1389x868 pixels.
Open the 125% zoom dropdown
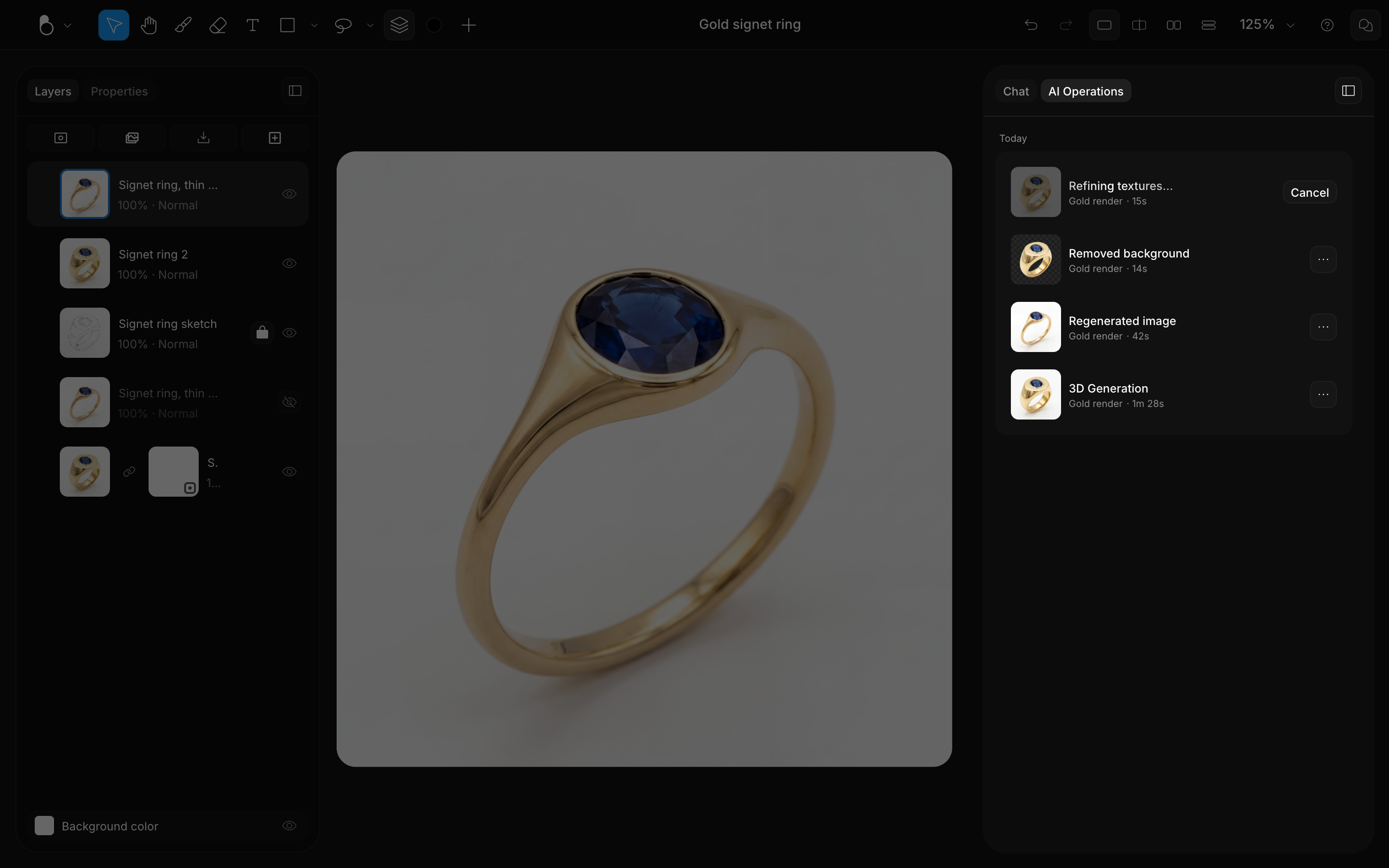coord(1267,25)
